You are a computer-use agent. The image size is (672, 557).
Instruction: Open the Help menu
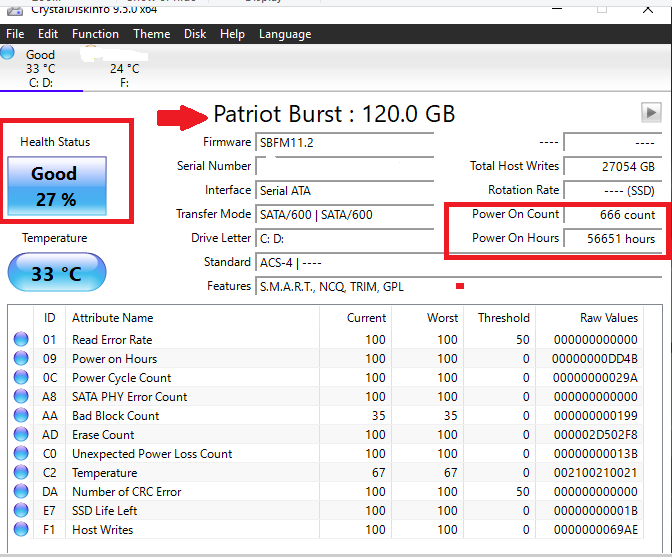[232, 34]
